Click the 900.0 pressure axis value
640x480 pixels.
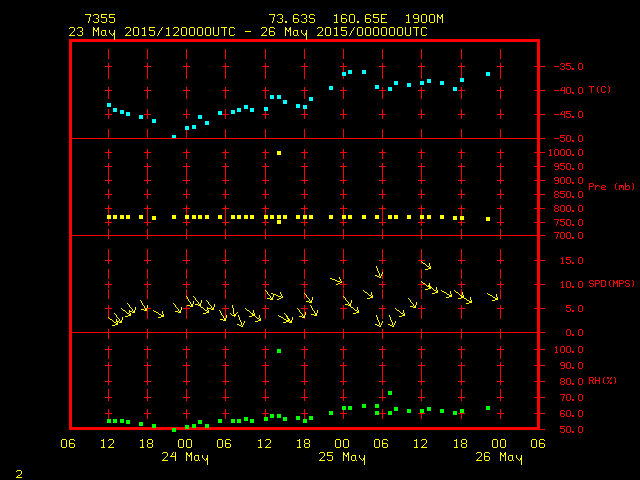click(x=568, y=180)
